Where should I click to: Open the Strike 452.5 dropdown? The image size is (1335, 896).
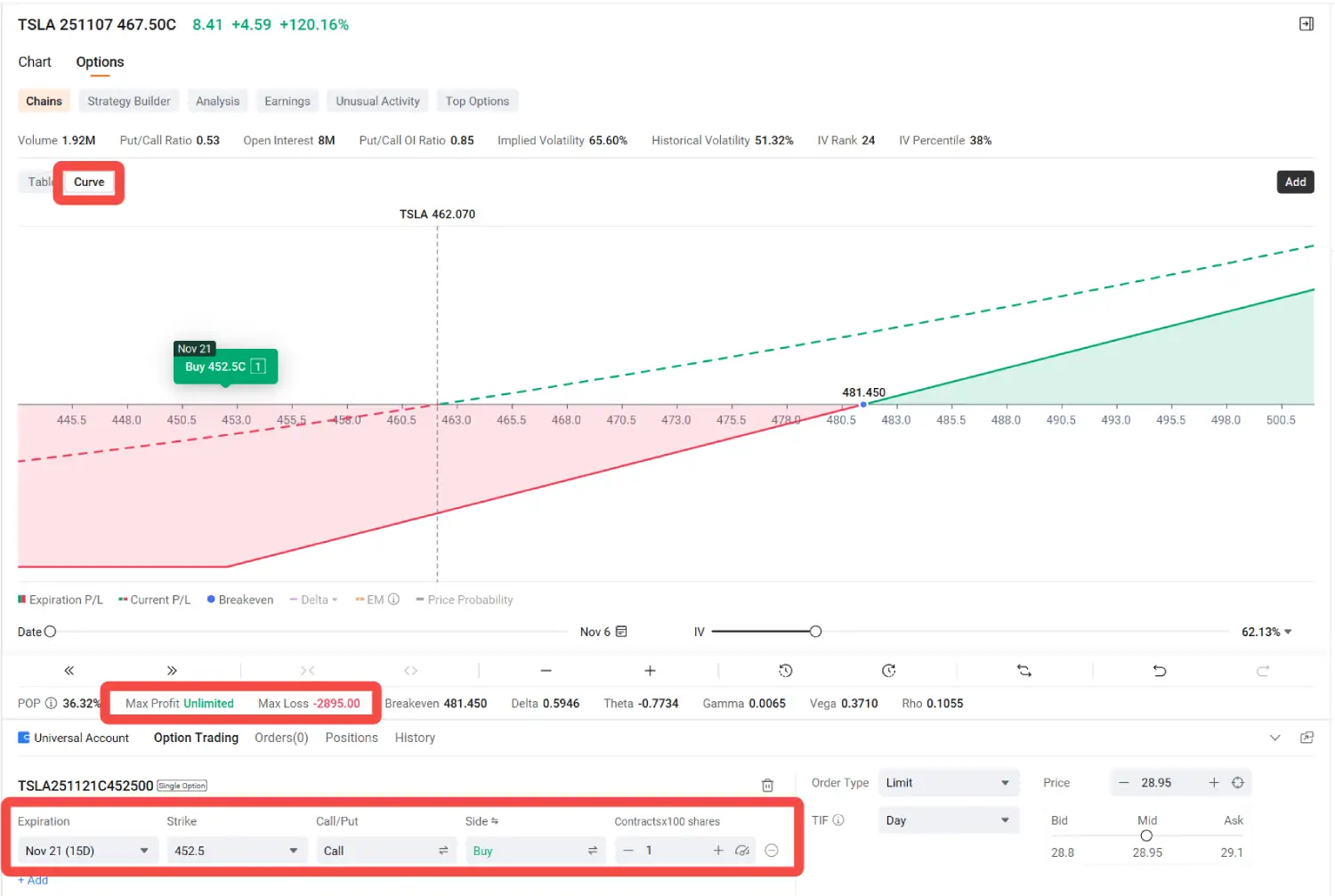pos(237,851)
